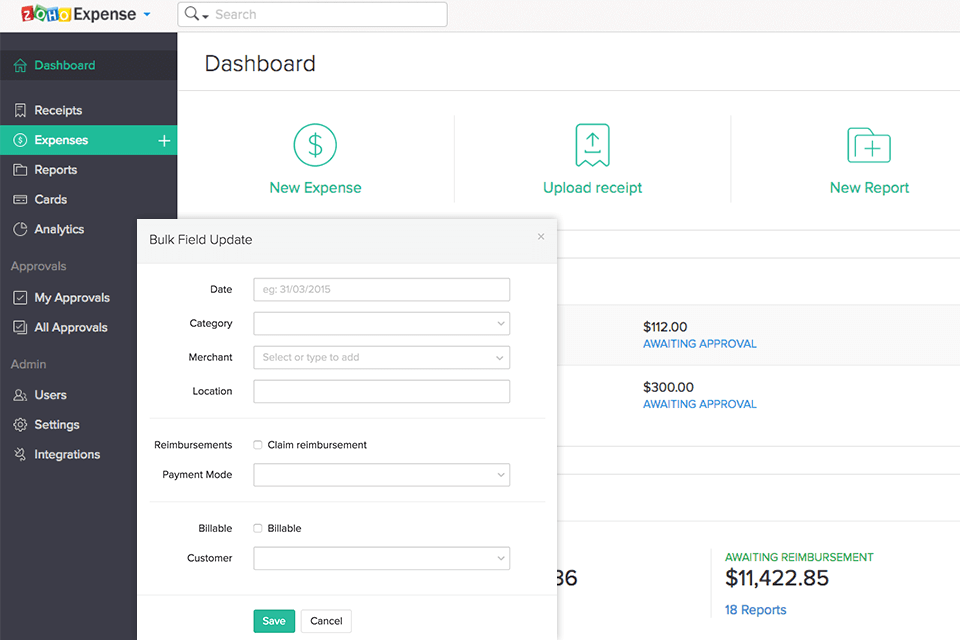Click the New Expense link
The height and width of the screenshot is (640, 960).
tap(315, 187)
